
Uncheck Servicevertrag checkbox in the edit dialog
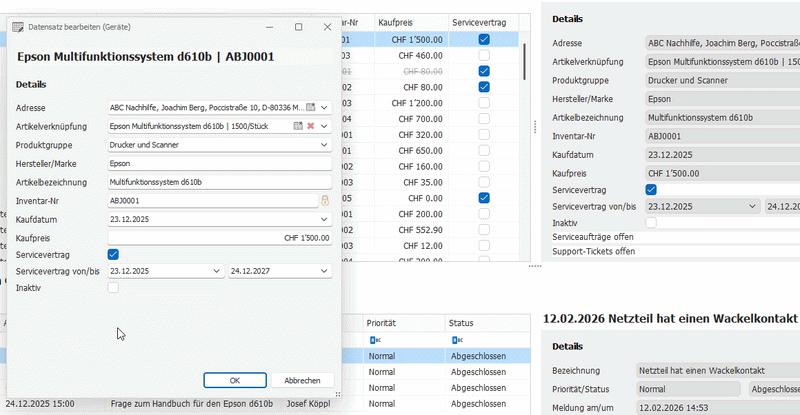click(x=113, y=254)
